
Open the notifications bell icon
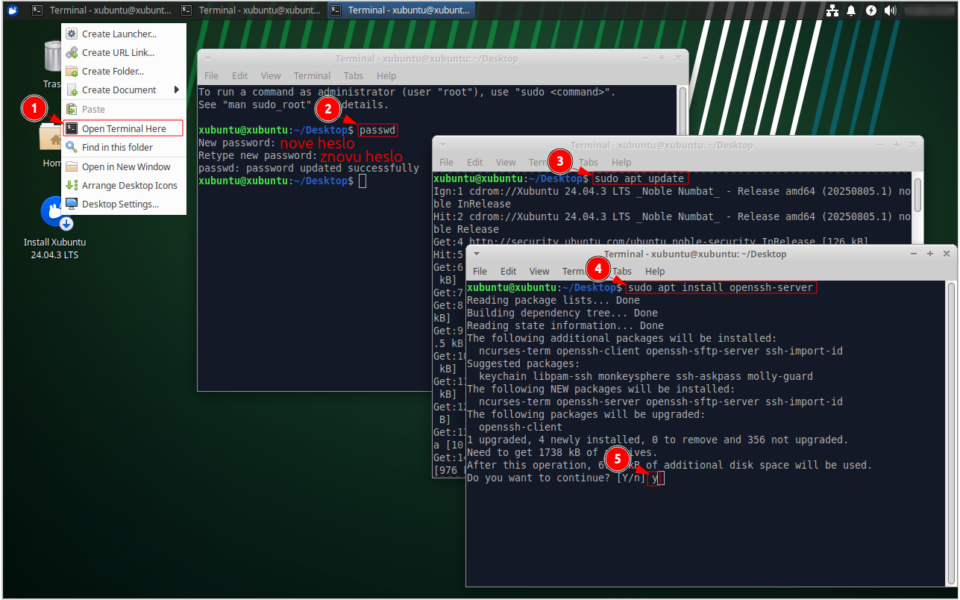[x=851, y=10]
